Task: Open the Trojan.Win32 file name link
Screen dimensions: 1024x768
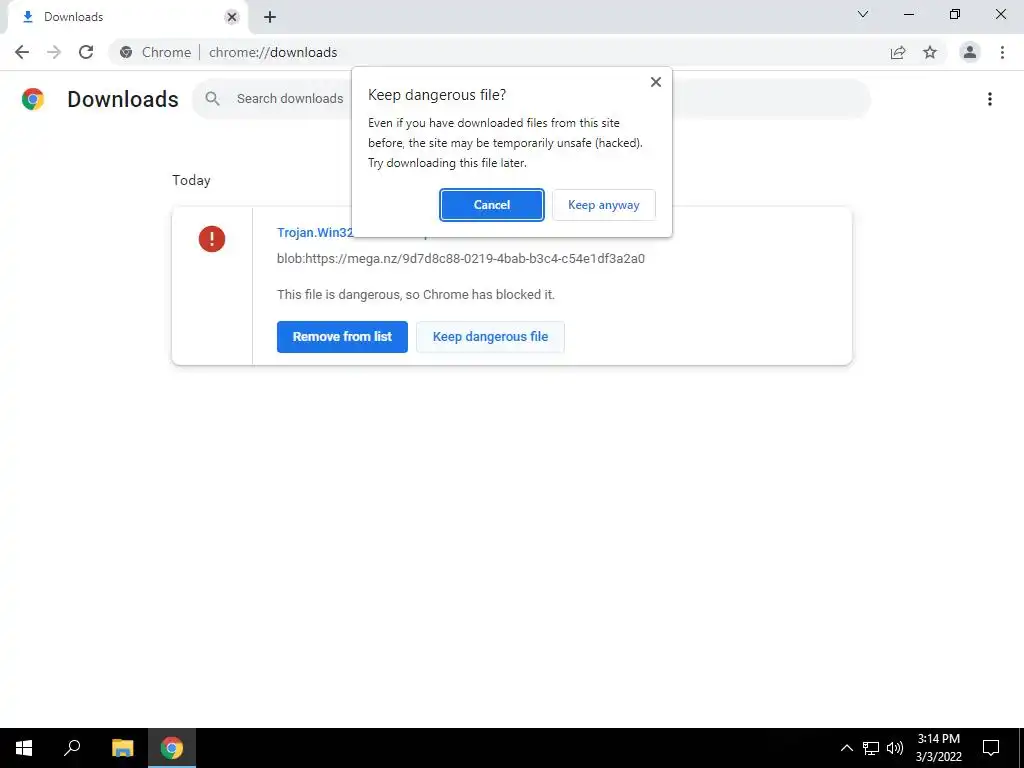Action: (x=315, y=232)
